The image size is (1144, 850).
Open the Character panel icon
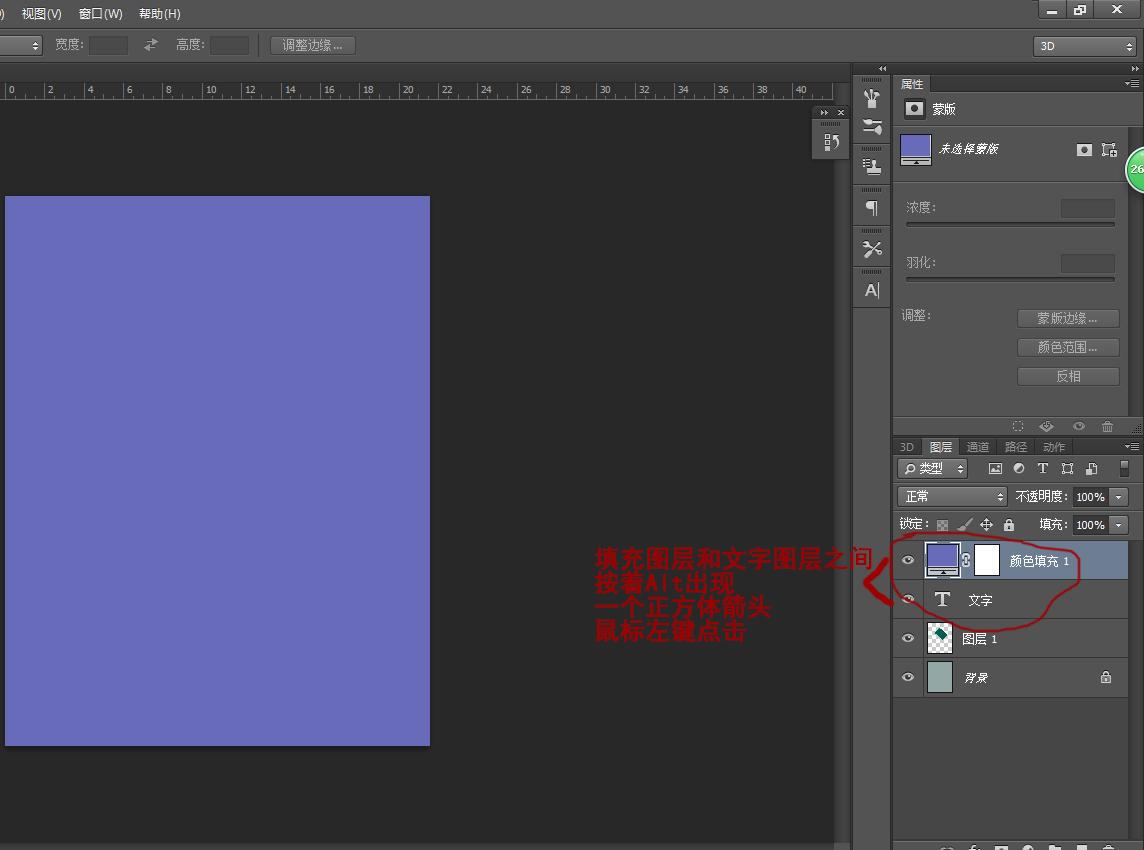[871, 290]
